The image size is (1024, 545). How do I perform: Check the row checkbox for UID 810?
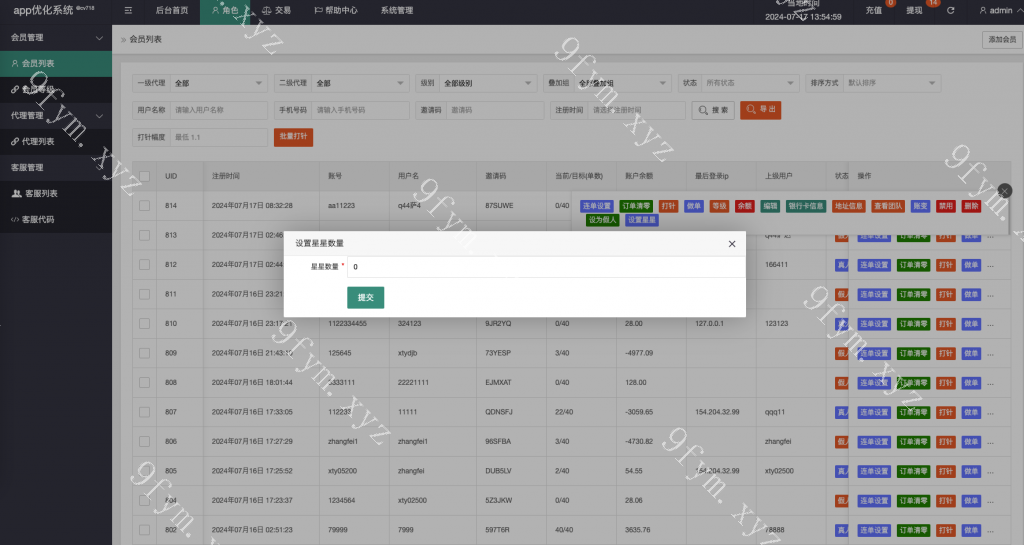(144, 324)
